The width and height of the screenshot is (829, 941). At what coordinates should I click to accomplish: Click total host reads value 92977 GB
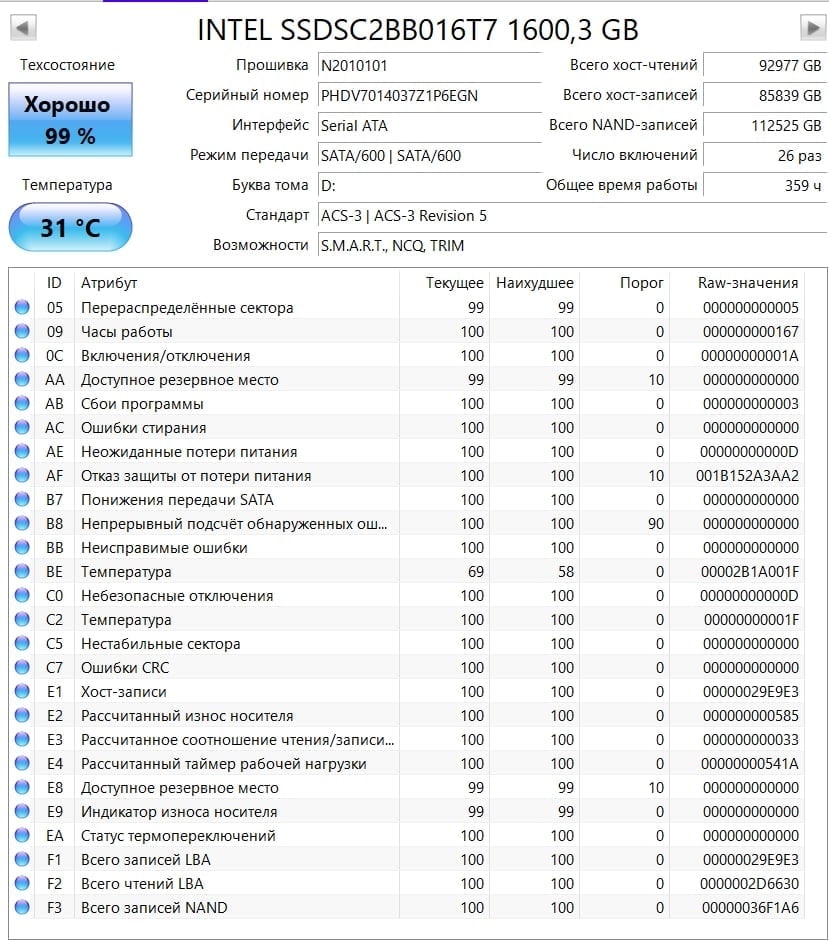765,65
